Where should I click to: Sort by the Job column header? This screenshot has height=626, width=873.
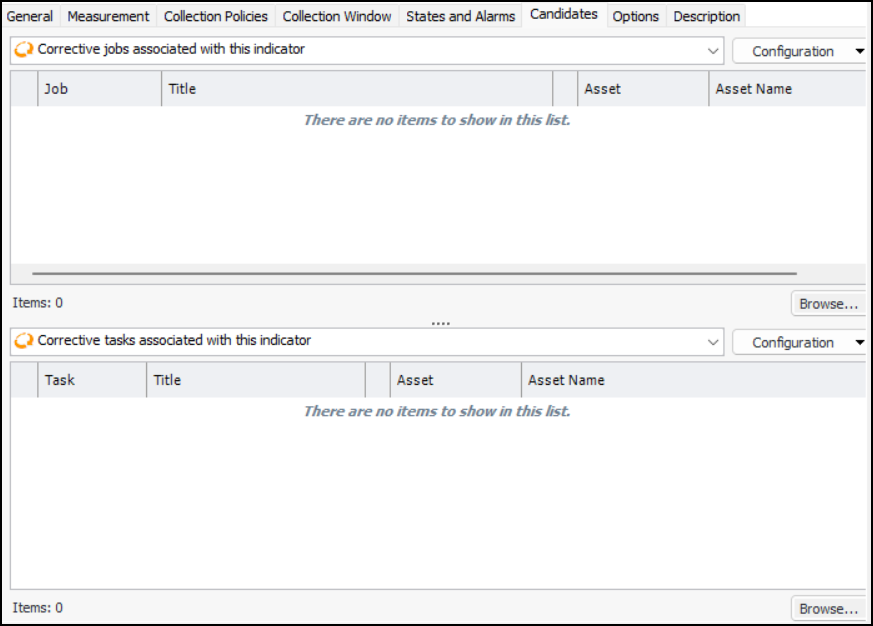tap(100, 89)
